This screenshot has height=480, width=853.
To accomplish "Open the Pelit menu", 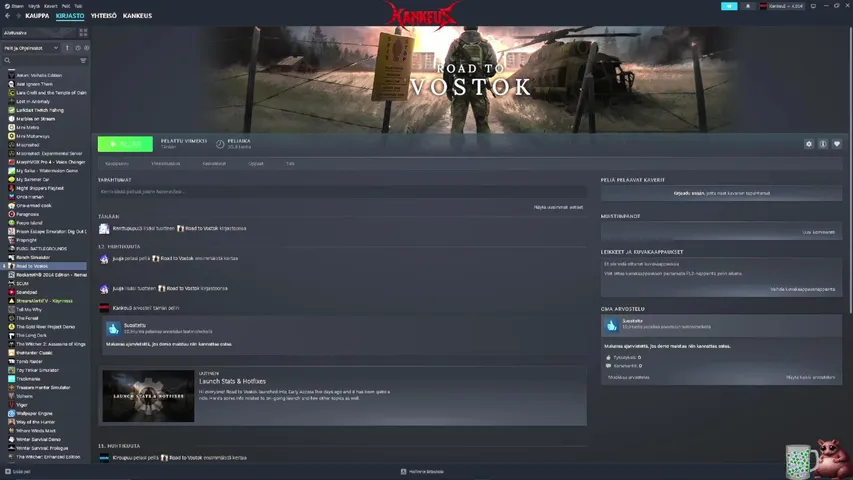I will [x=66, y=6].
